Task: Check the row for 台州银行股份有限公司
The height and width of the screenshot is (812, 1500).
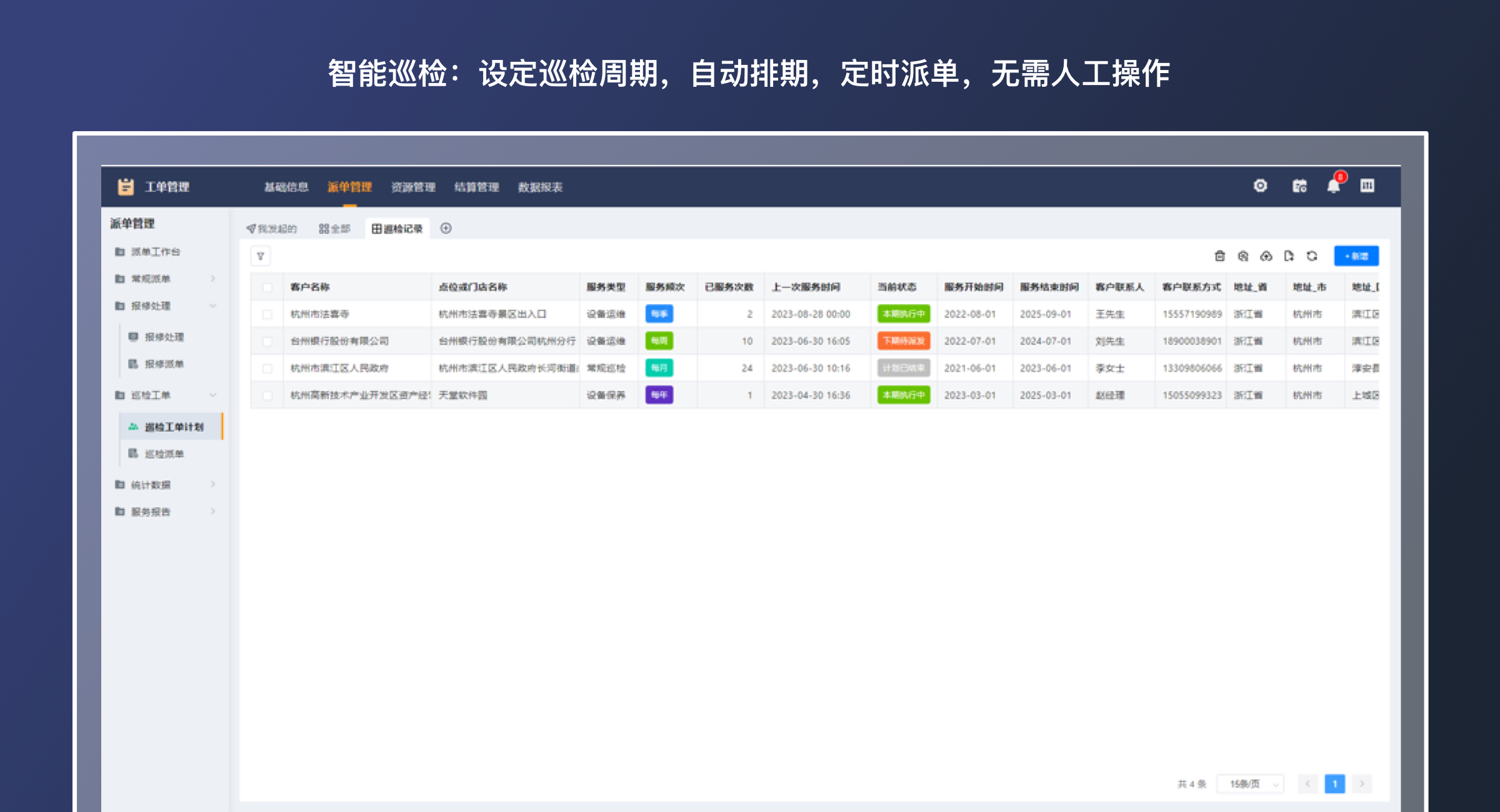Action: pos(267,341)
